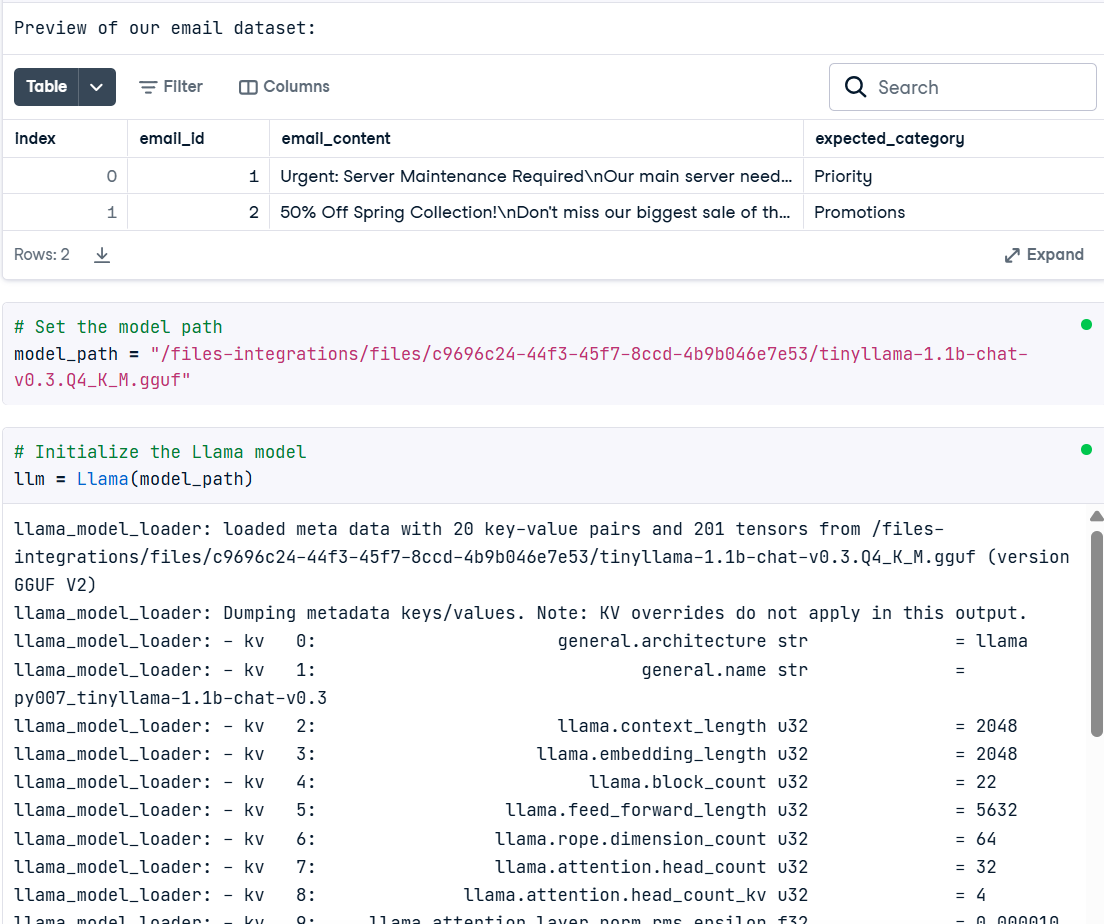Click the expected_category column header
Image resolution: width=1104 pixels, height=924 pixels.
pos(889,139)
